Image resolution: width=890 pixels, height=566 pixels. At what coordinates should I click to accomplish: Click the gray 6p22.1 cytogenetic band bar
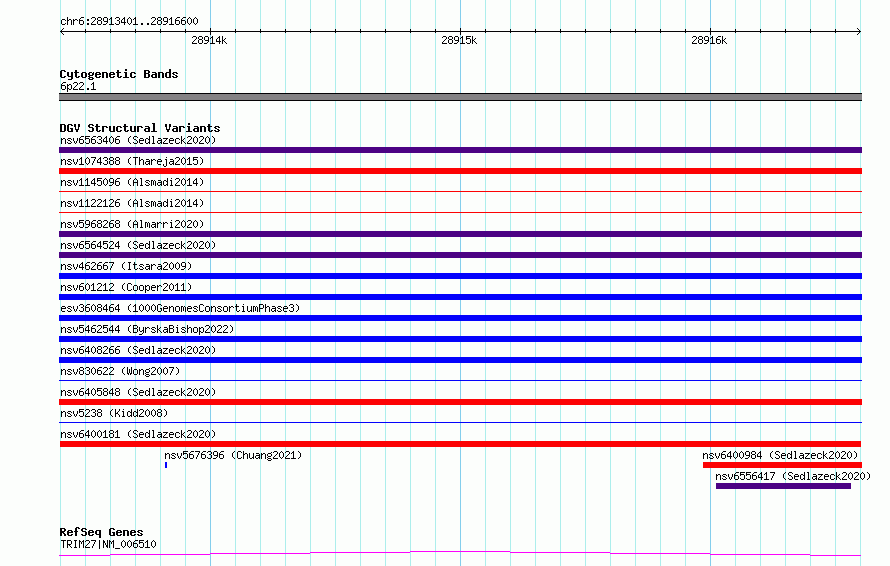(x=460, y=97)
